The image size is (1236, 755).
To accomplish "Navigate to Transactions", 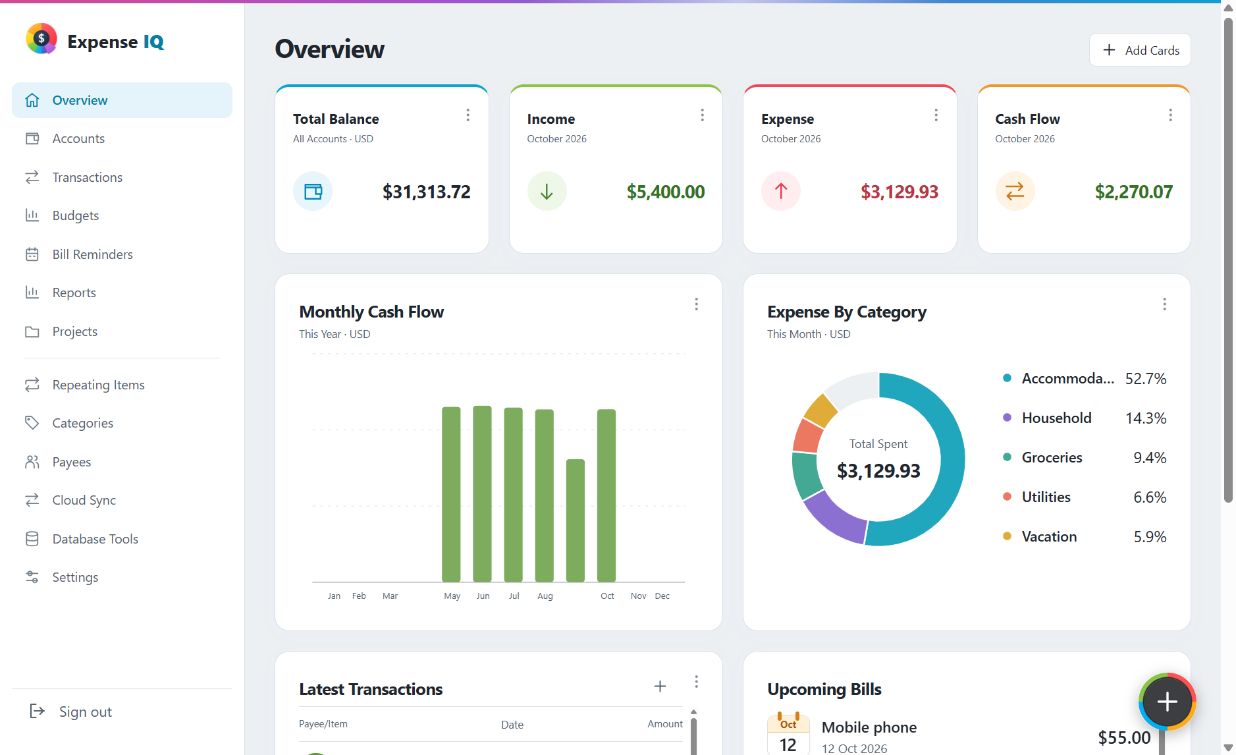I will [x=122, y=177].
